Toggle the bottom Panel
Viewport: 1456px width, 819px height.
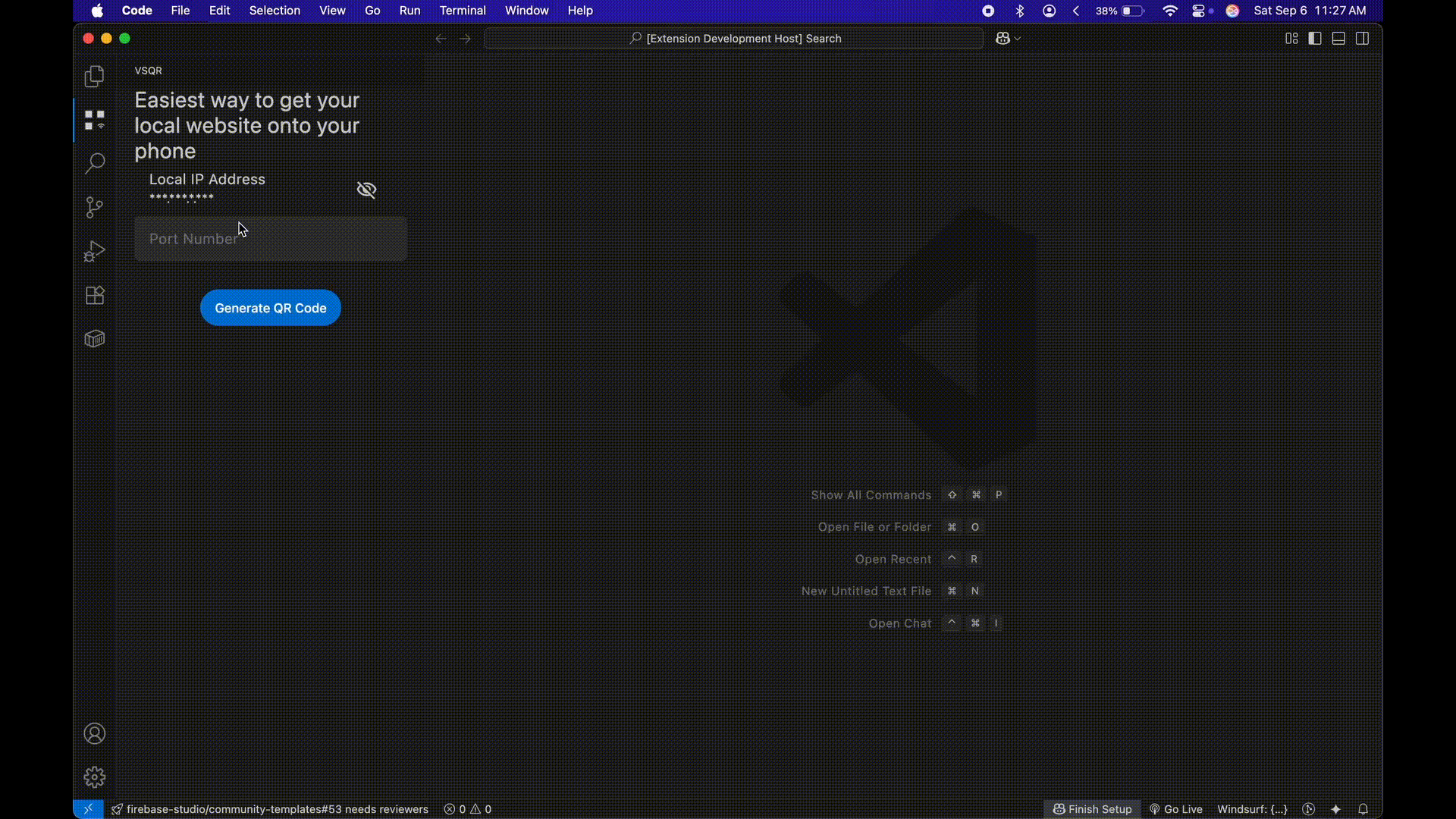(x=1338, y=39)
